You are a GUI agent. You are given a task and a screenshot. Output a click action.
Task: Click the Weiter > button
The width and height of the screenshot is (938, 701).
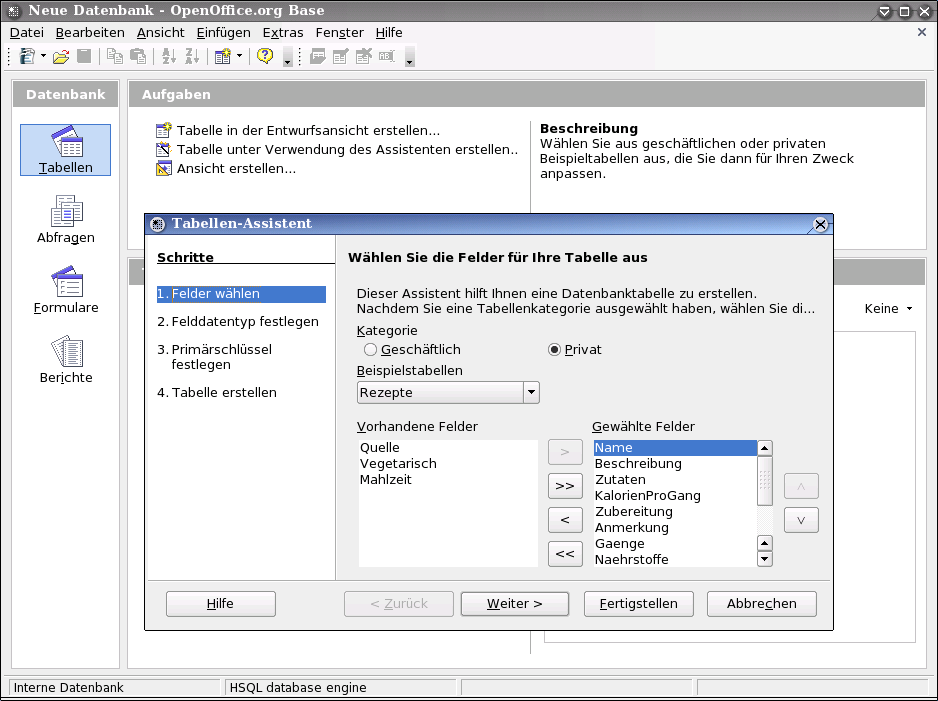pos(514,604)
